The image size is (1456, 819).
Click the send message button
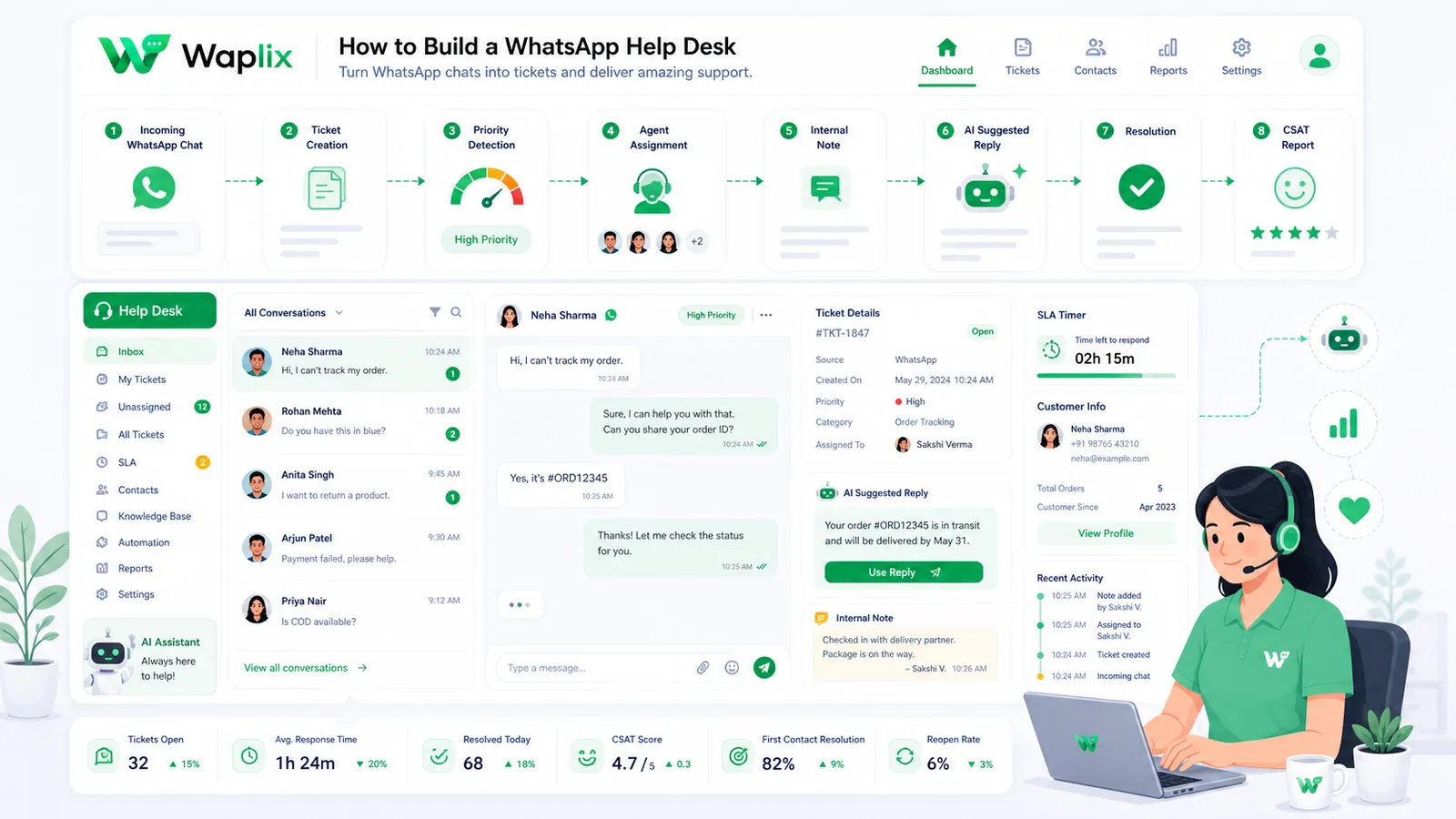764,668
